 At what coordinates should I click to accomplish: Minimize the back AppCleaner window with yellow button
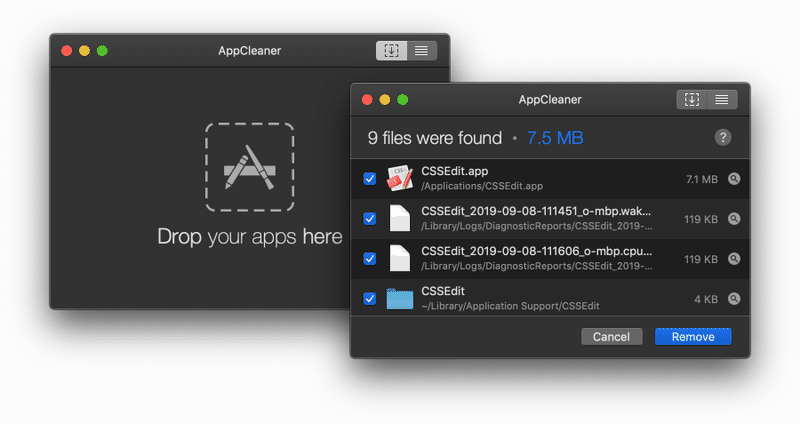[84, 51]
